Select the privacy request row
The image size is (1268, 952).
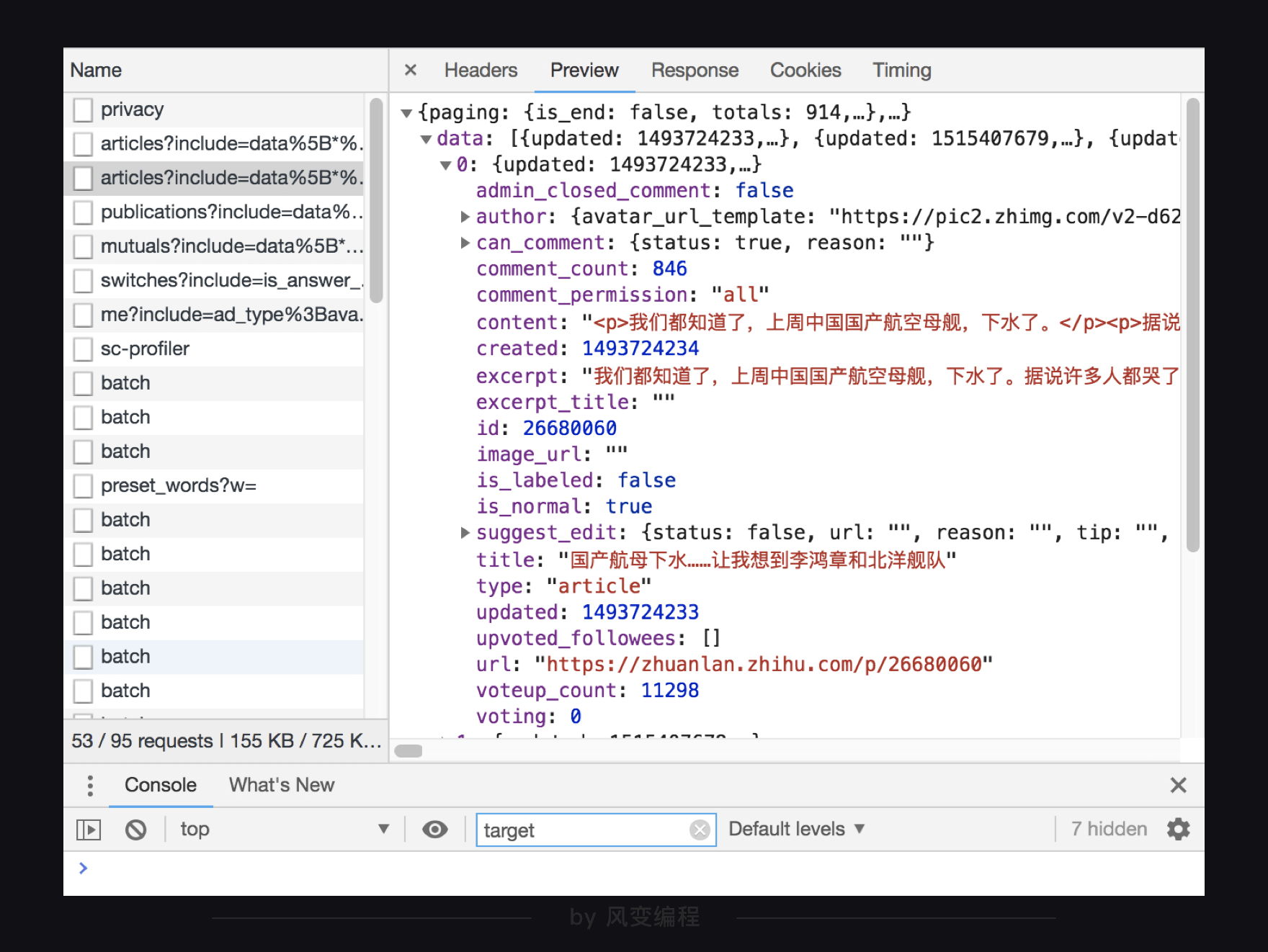pyautogui.click(x=214, y=109)
